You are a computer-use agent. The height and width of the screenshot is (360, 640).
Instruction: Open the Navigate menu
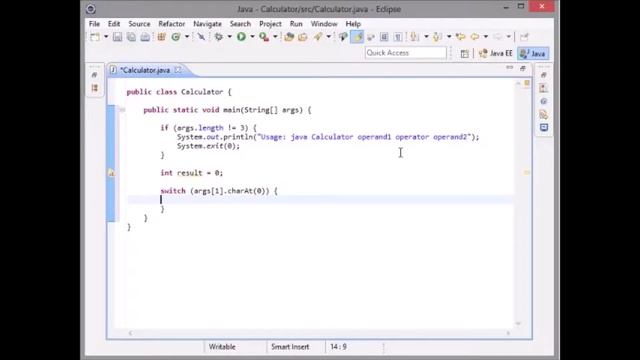207,24
